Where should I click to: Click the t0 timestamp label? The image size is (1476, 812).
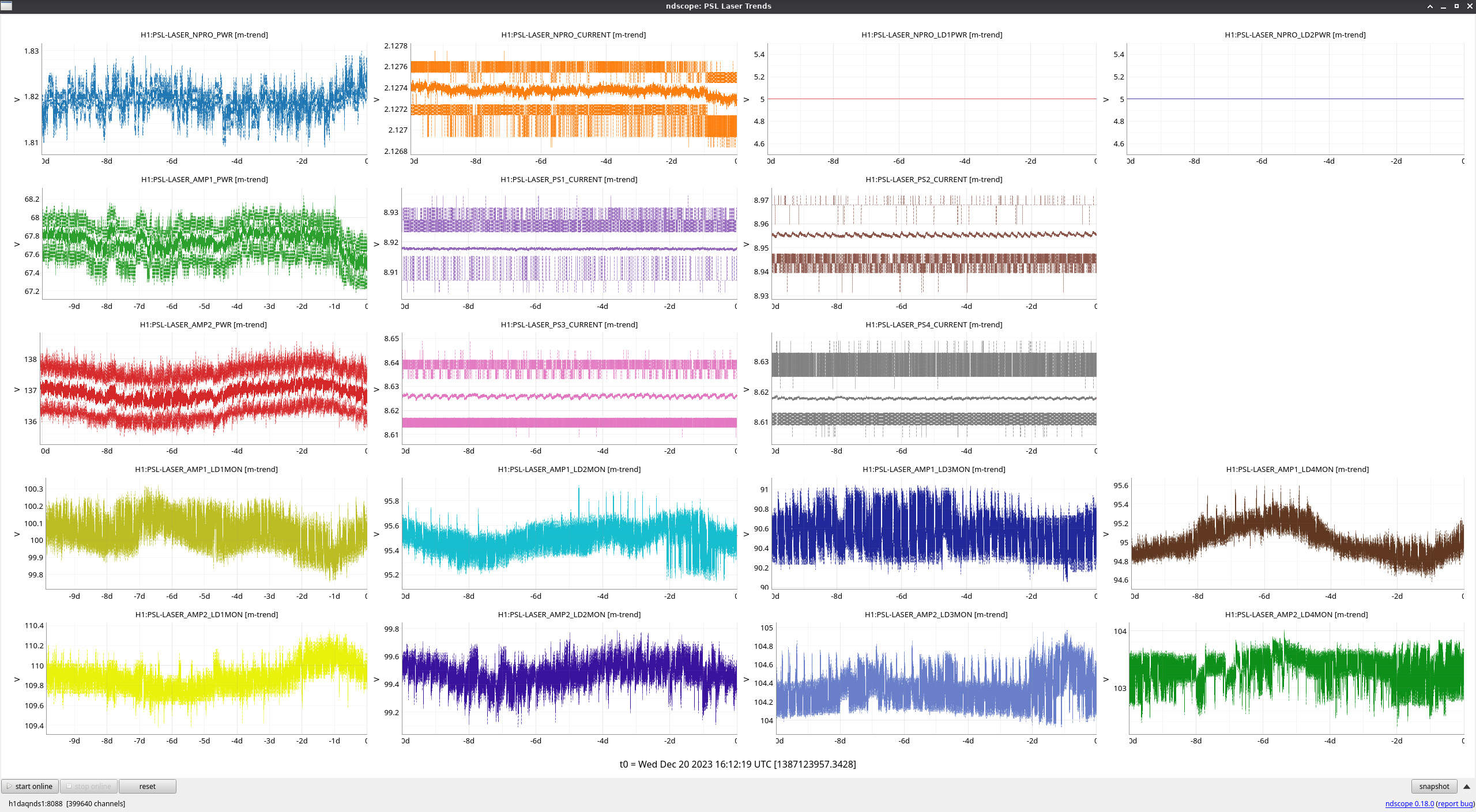[x=737, y=764]
